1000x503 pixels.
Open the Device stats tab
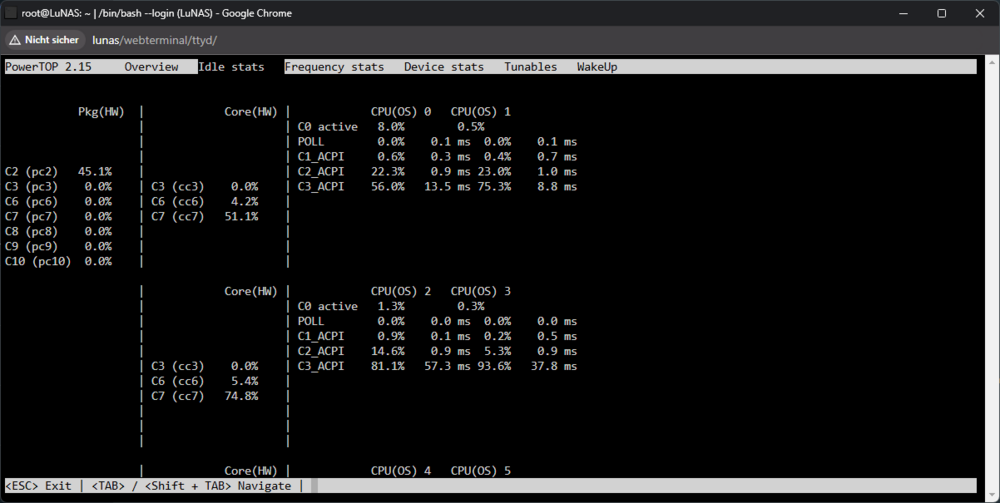point(444,67)
